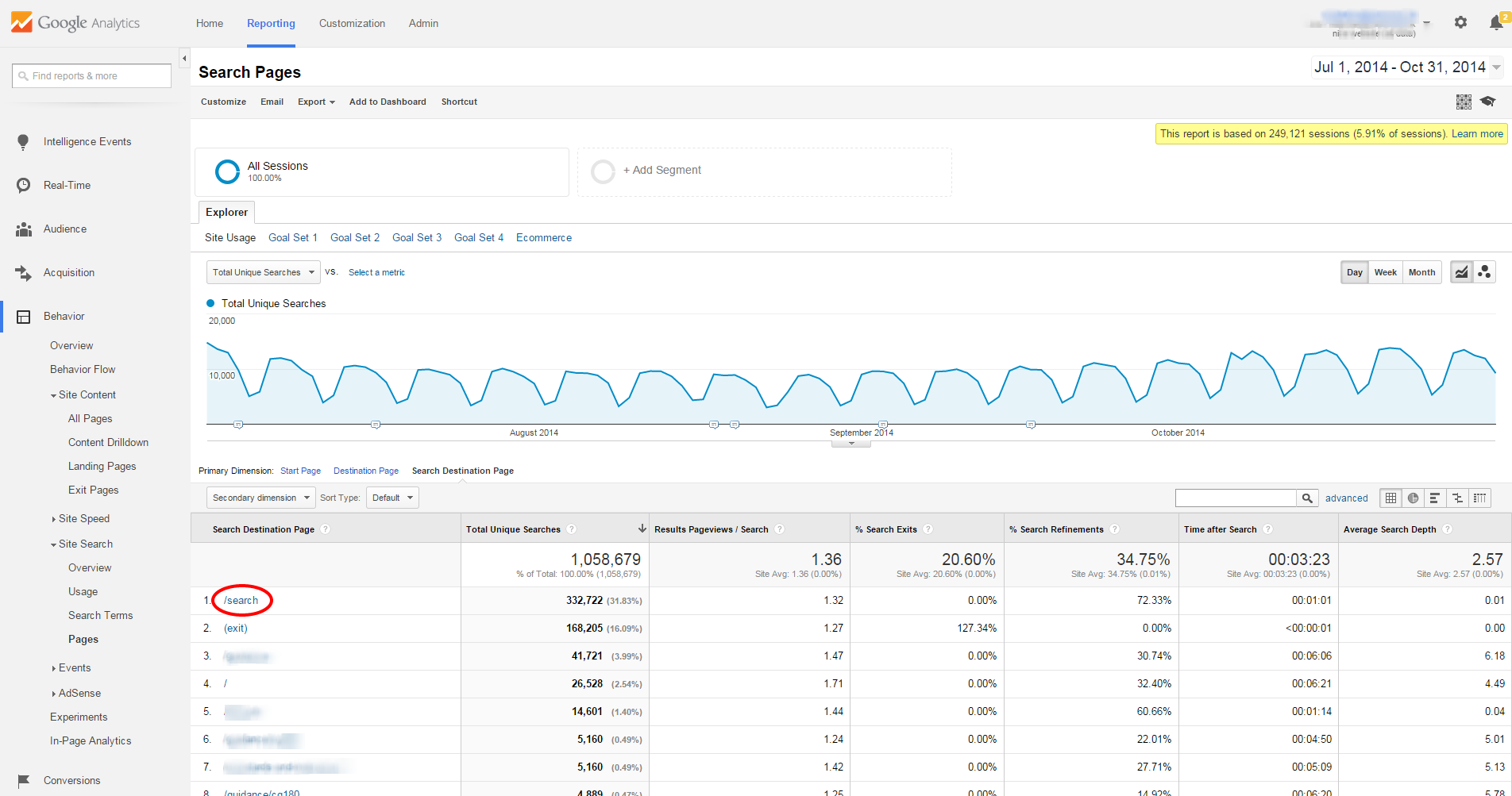1512x796 pixels.
Task: Select the pivot table view icon
Action: [x=1479, y=498]
